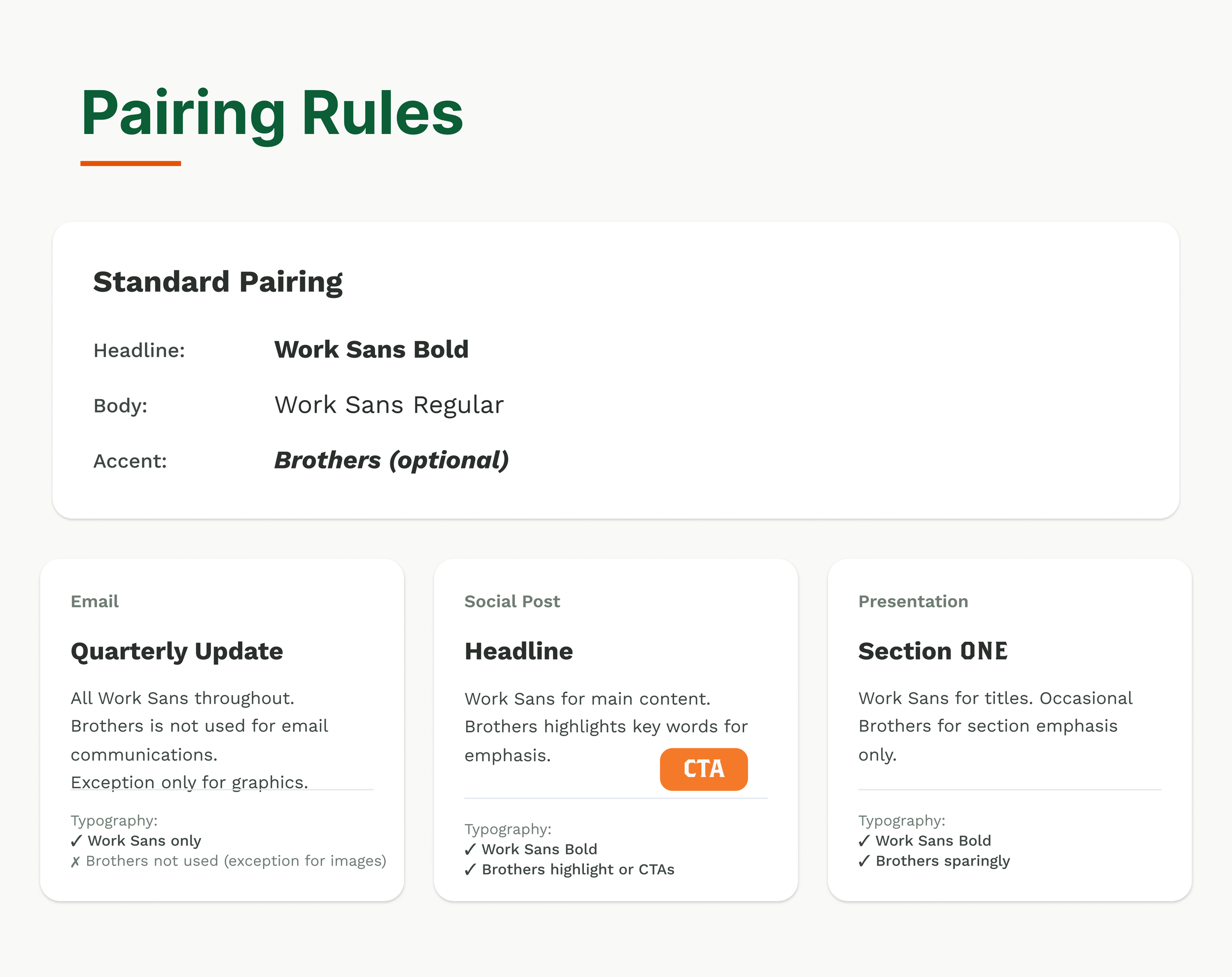Select 'Work Sans for titles. Occasional' line
Image resolution: width=1232 pixels, height=977 pixels.
[995, 698]
